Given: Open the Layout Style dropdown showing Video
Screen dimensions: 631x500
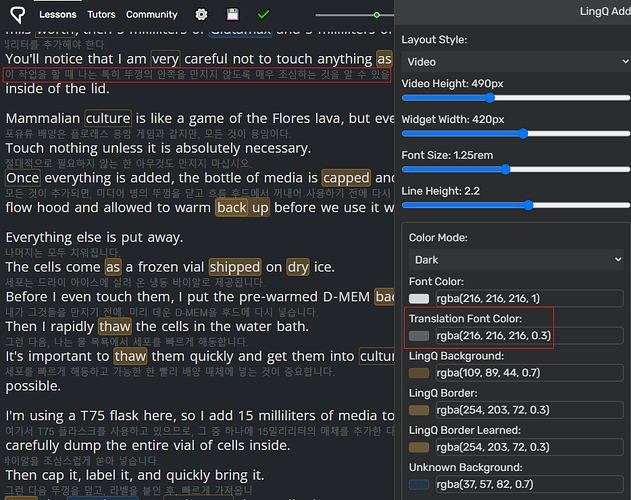Looking at the screenshot, I should point(516,62).
